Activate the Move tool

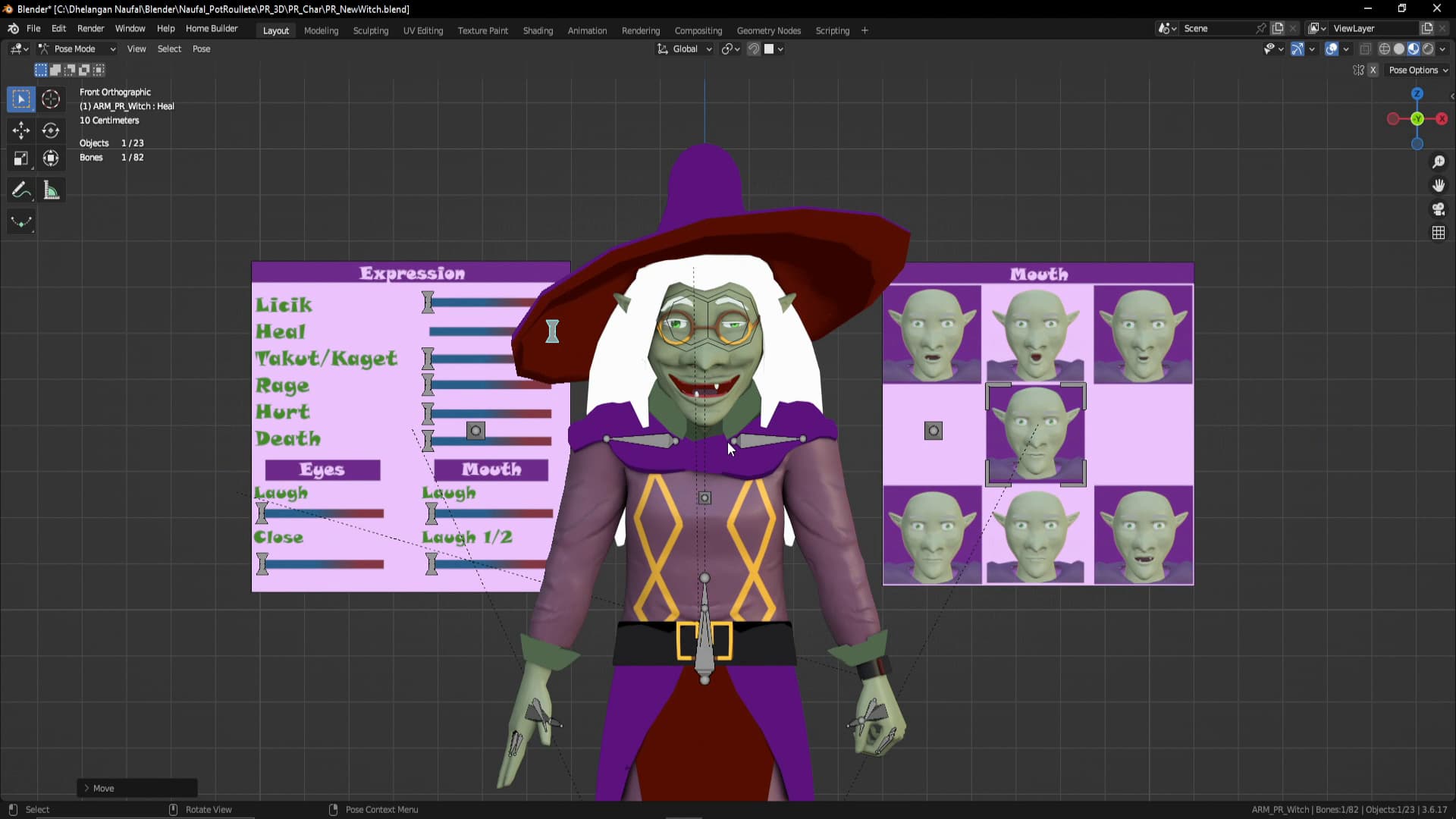pyautogui.click(x=21, y=130)
